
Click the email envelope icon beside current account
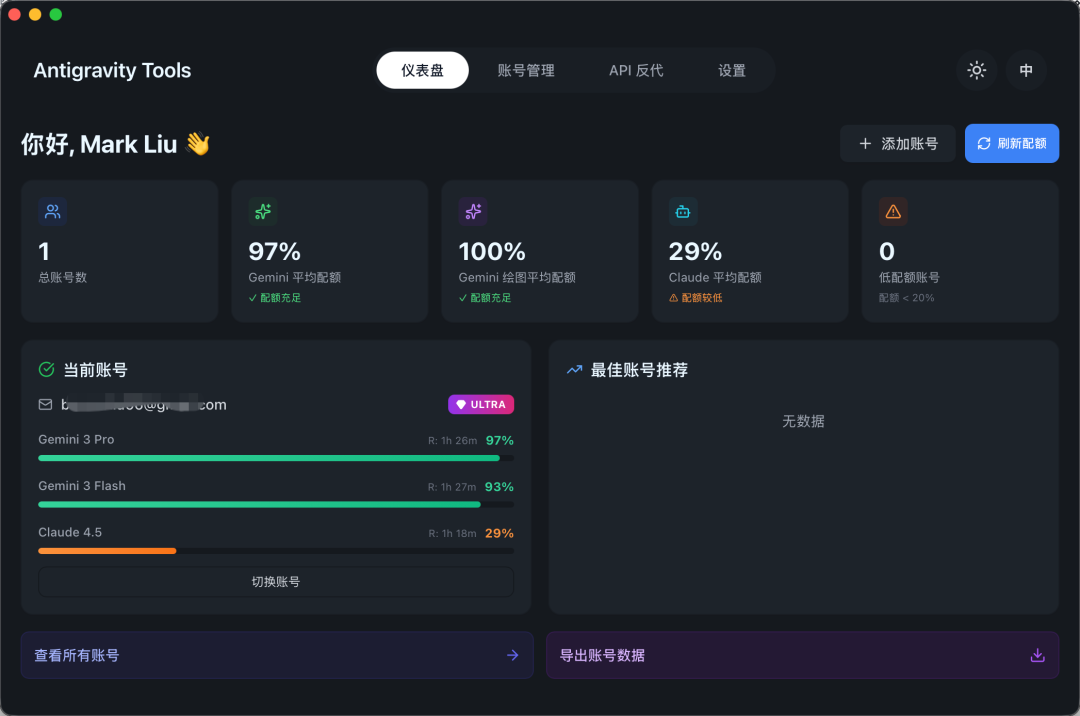44,404
